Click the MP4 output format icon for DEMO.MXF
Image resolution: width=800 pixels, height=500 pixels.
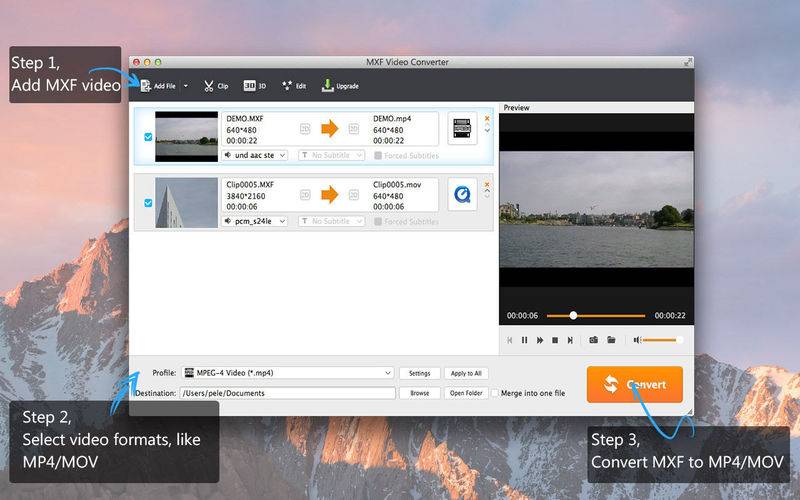coord(462,128)
